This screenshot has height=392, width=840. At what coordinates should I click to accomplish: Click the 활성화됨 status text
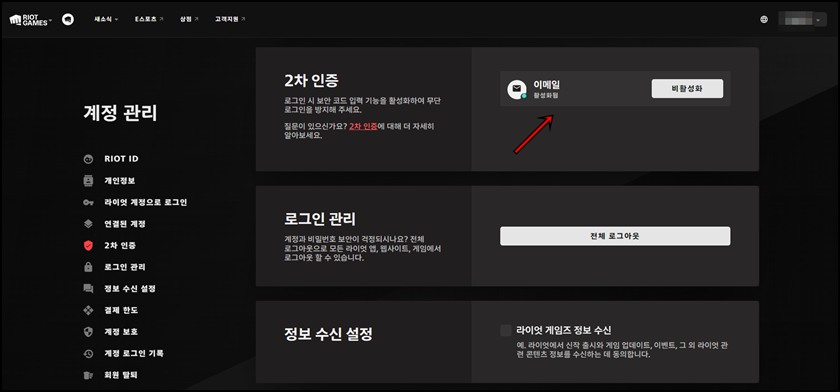point(545,95)
